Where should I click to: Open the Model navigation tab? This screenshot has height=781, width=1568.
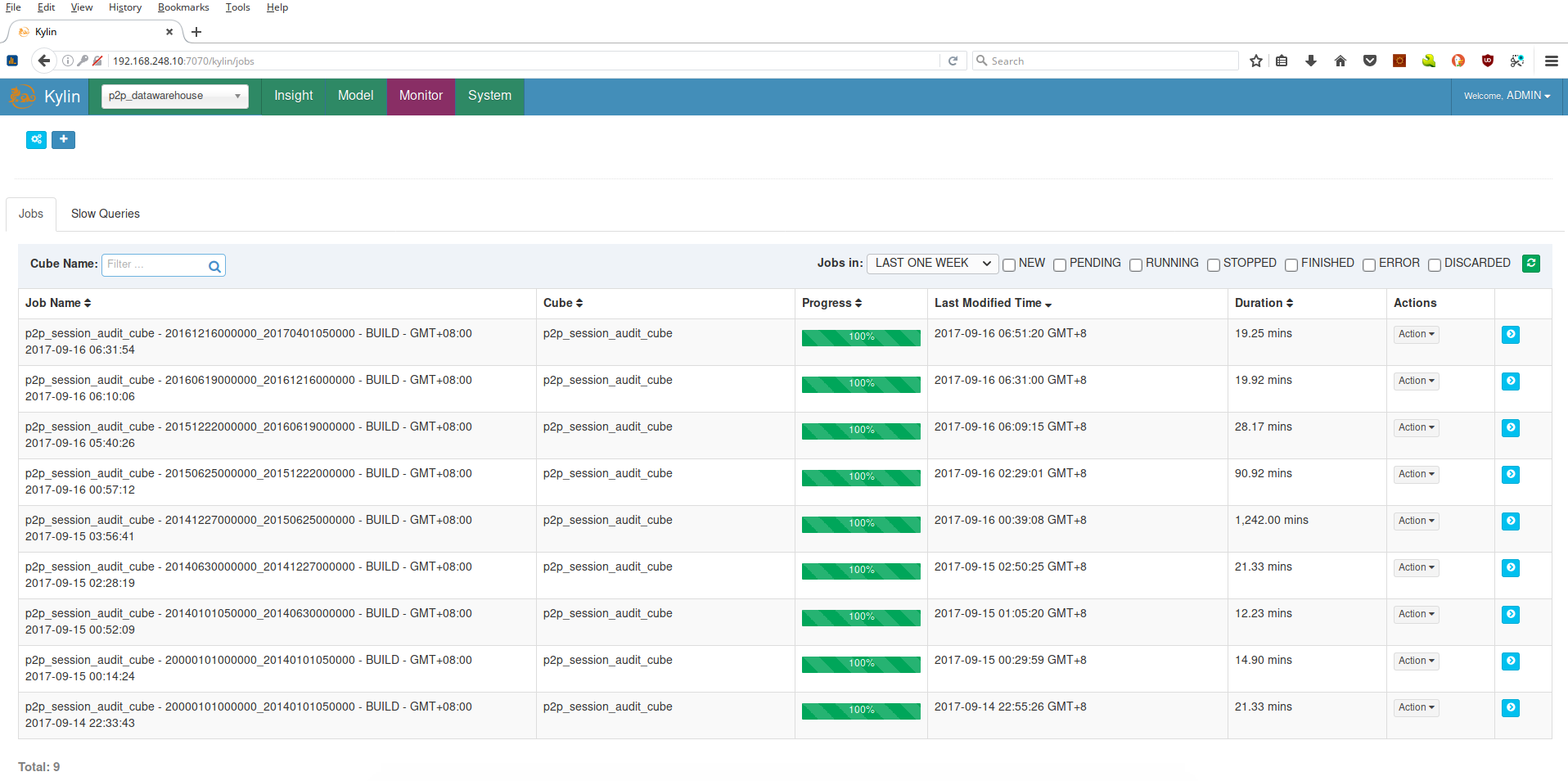(x=355, y=96)
